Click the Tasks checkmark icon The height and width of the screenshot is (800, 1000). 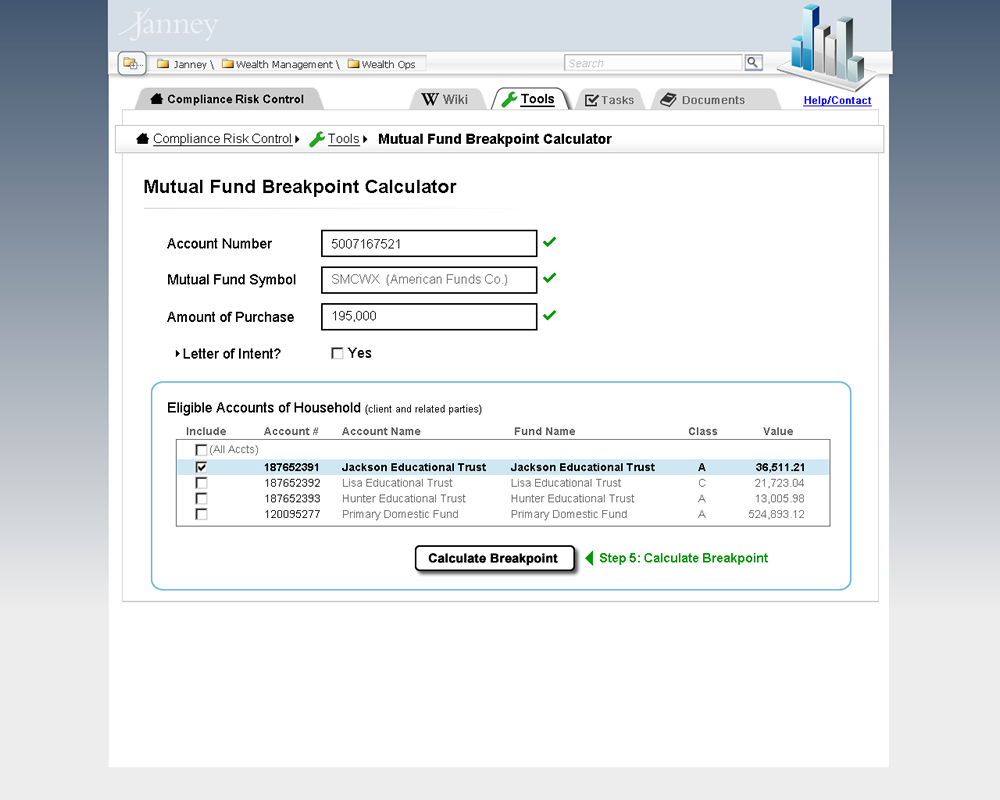tap(591, 99)
